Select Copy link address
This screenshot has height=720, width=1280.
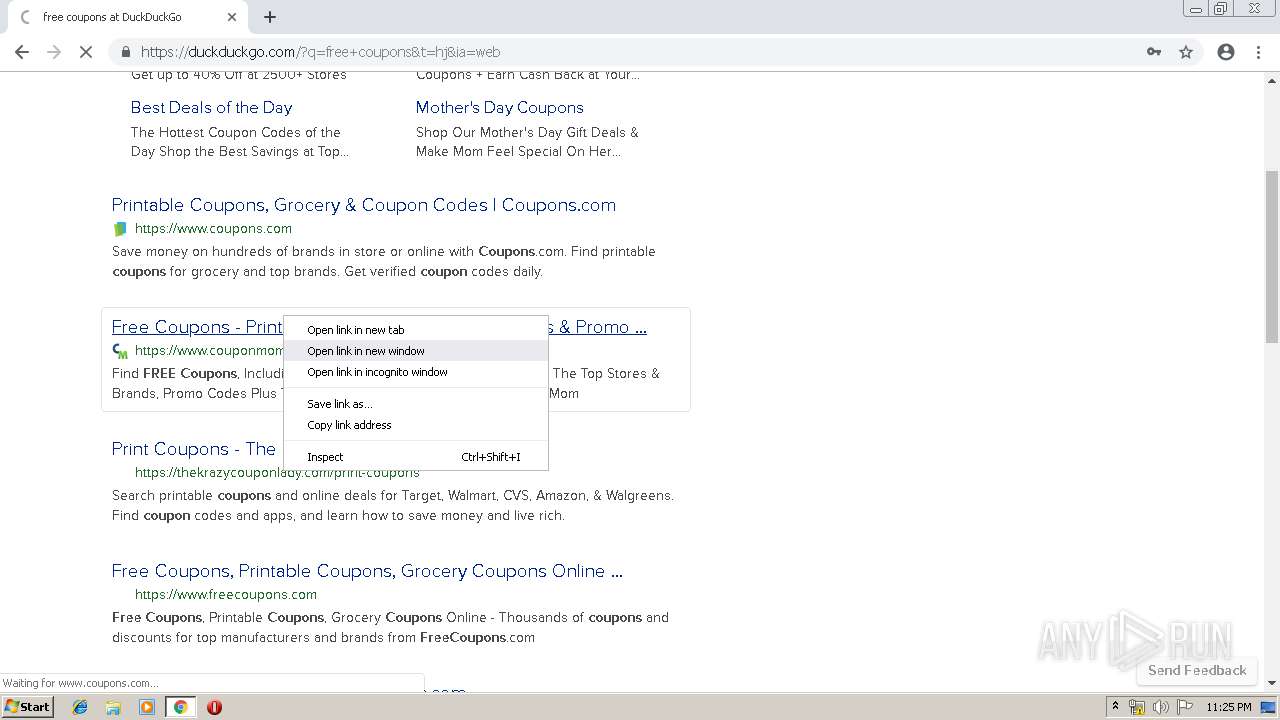416,425
